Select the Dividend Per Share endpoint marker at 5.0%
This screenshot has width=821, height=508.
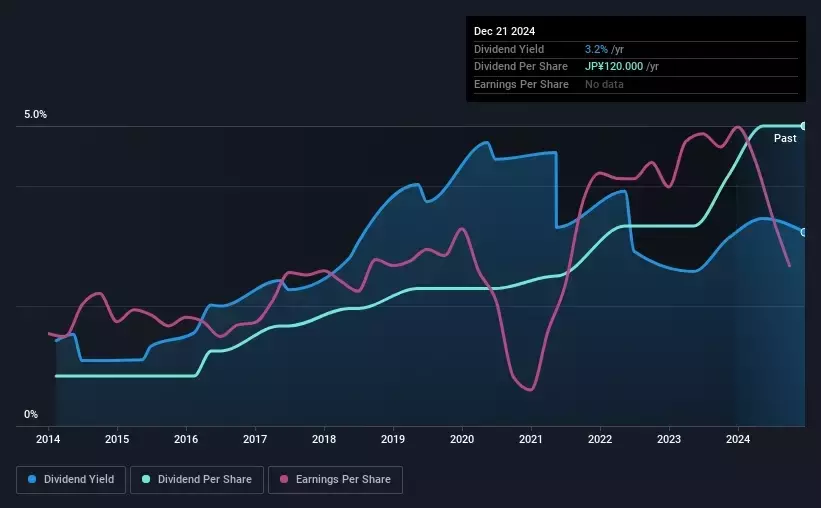pyautogui.click(x=803, y=126)
